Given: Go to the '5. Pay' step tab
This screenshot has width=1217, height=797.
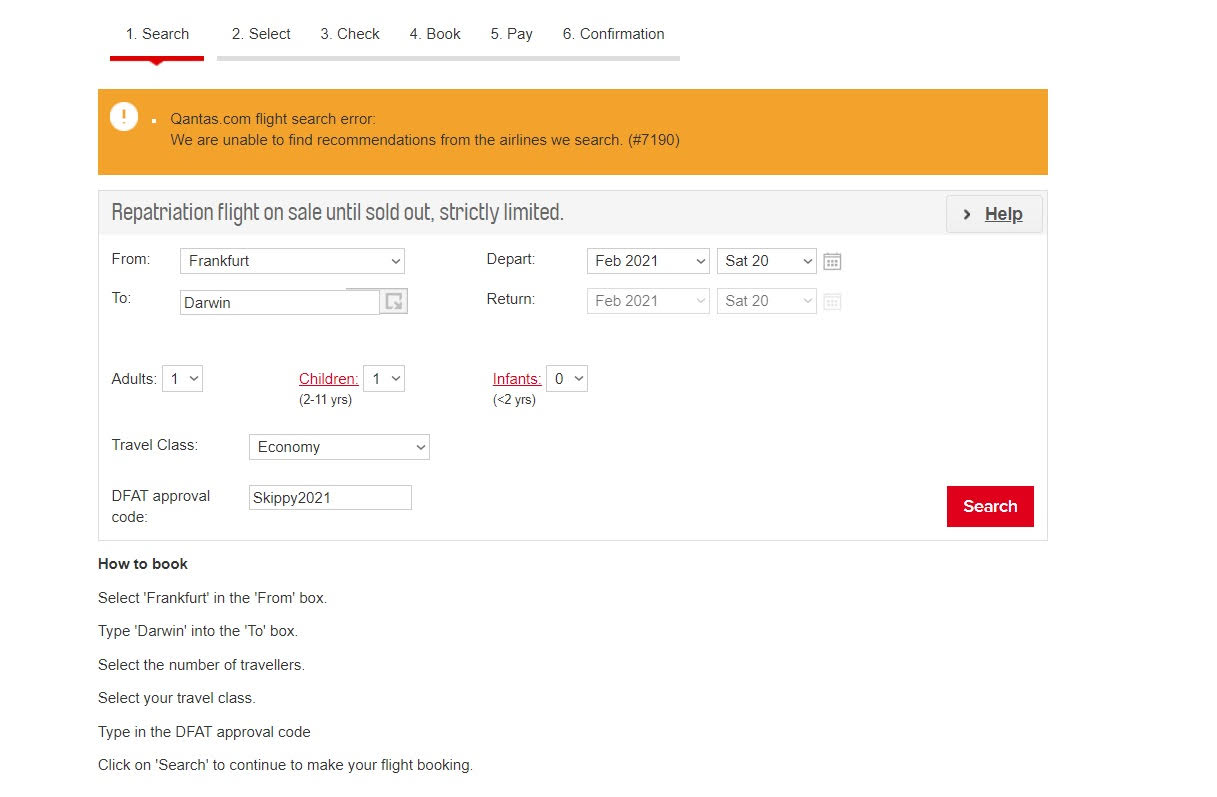Looking at the screenshot, I should (511, 34).
